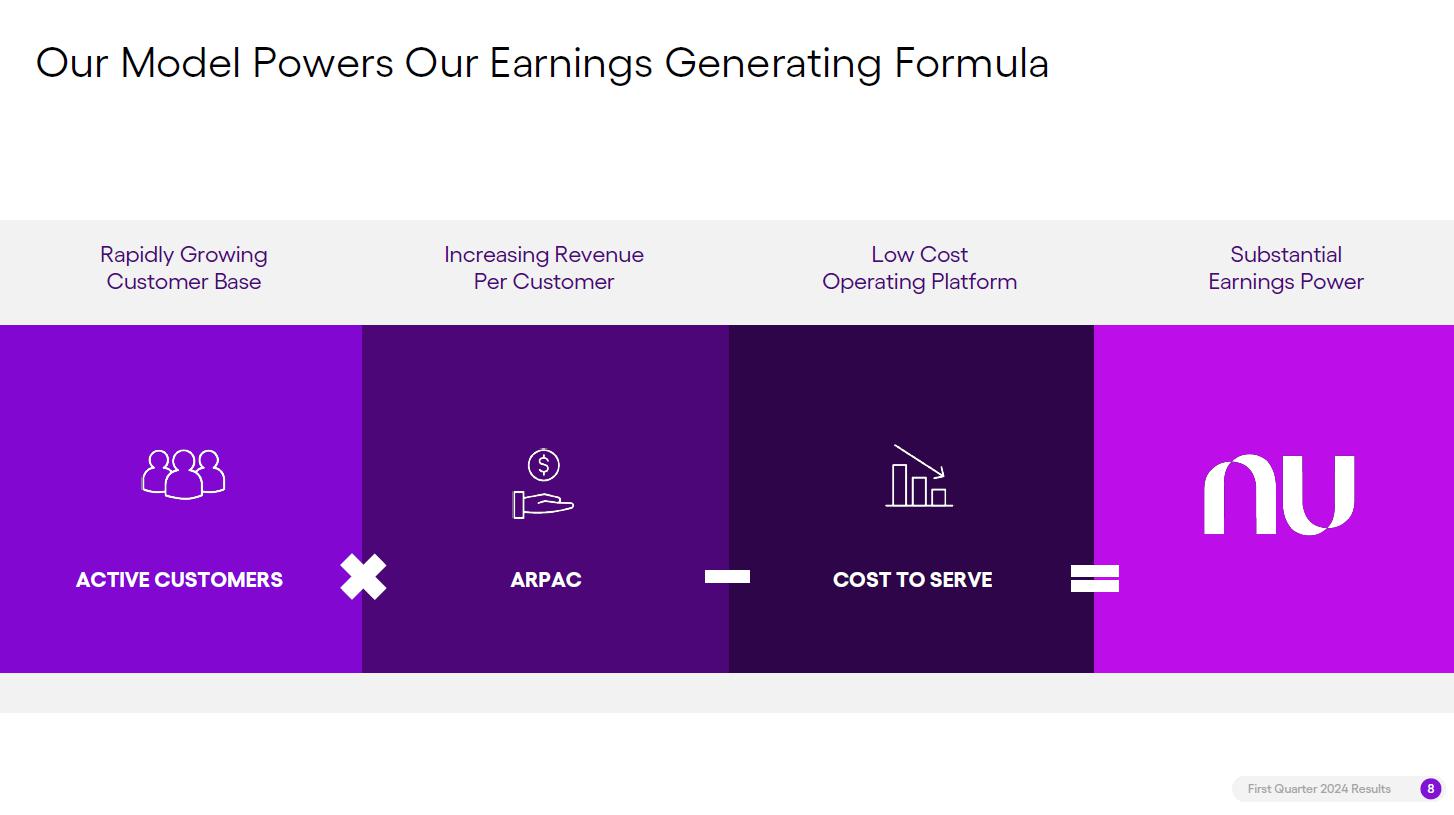Select the COST TO SERVE label
The image size is (1454, 815).
912,580
